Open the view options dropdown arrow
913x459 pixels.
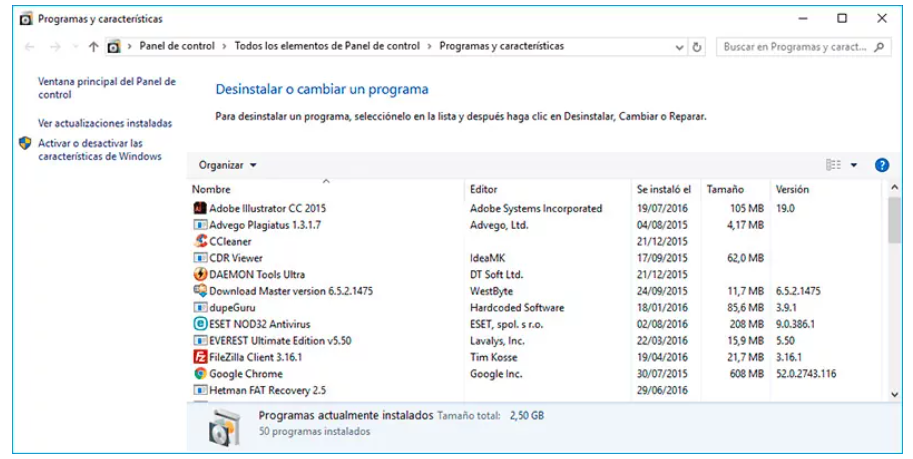pyautogui.click(x=854, y=165)
